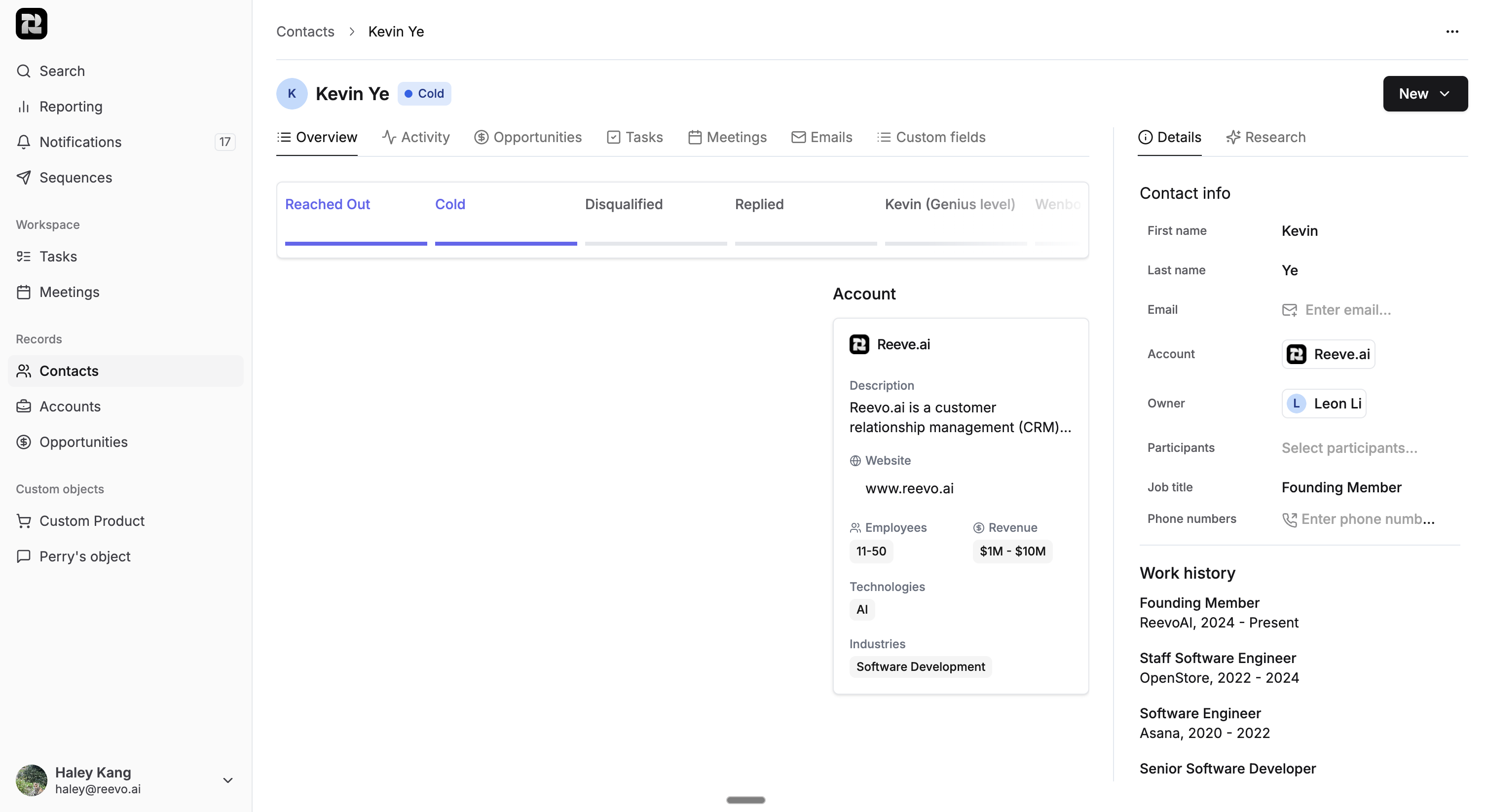Open the Cold status badge dropdown
This screenshot has width=1487, height=812.
pyautogui.click(x=424, y=94)
